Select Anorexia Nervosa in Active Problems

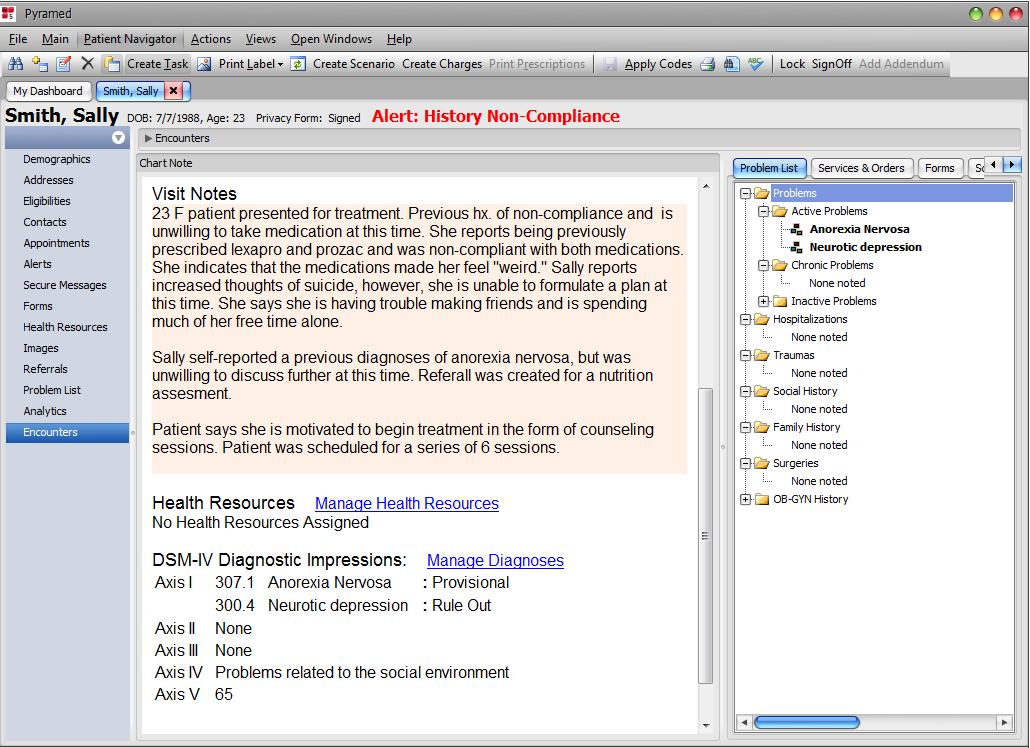coord(859,229)
